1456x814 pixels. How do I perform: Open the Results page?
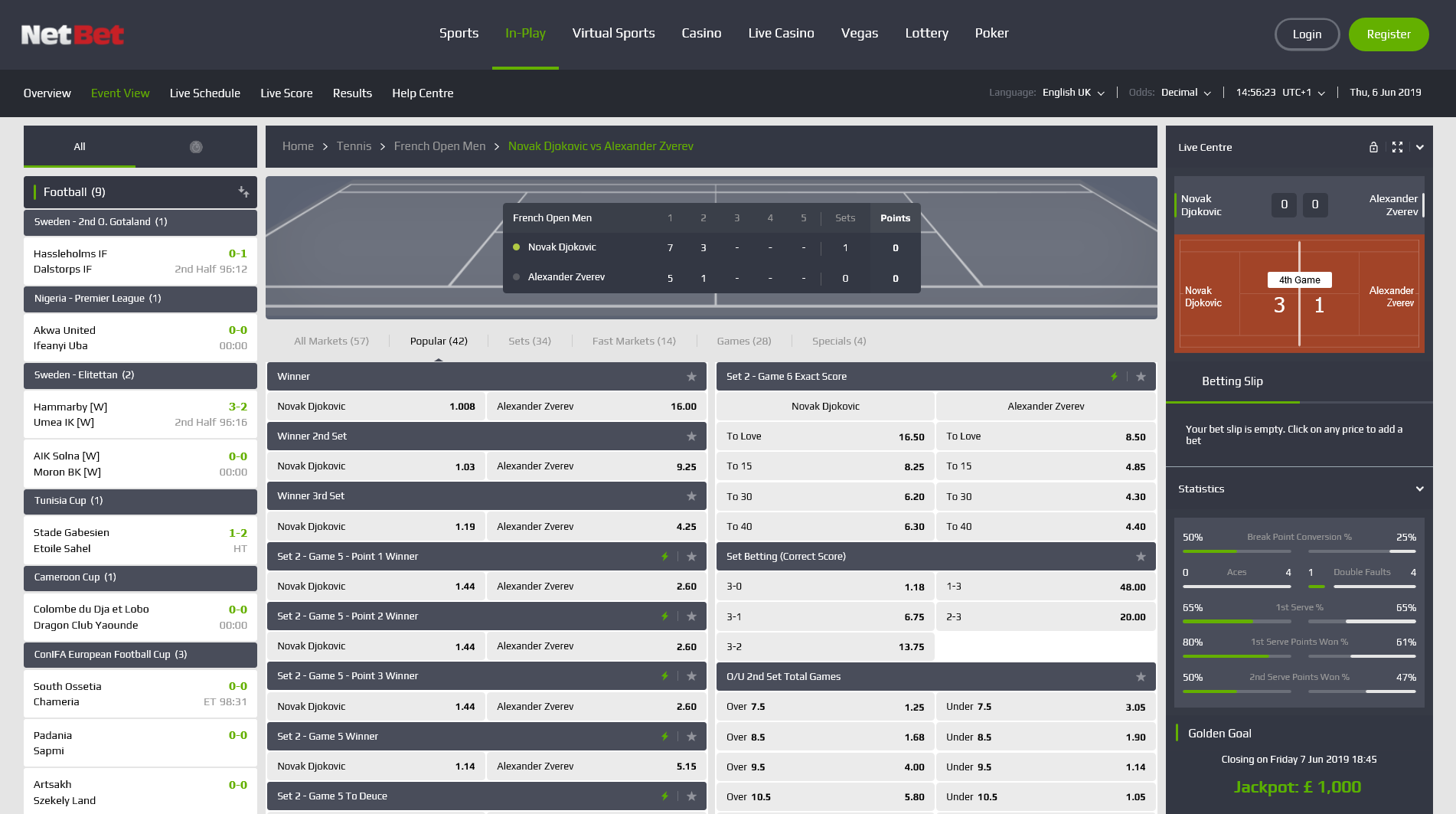pyautogui.click(x=352, y=93)
